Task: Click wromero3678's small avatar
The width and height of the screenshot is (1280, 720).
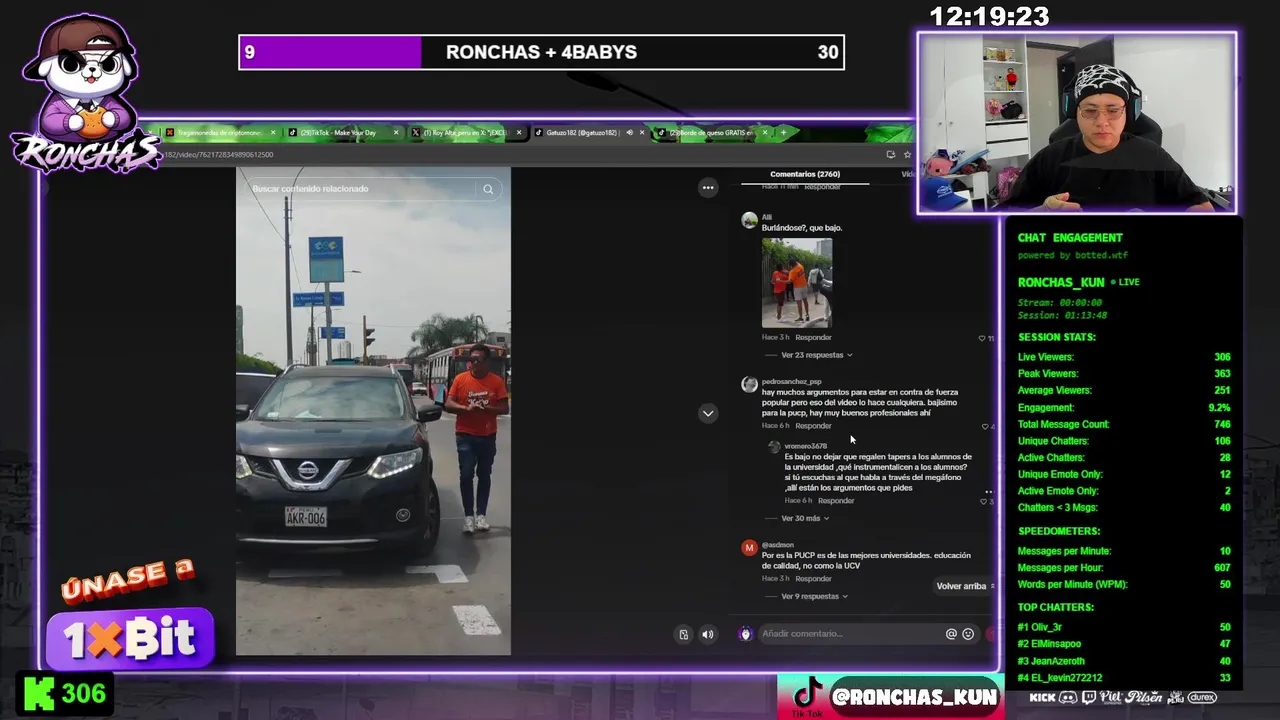Action: pyautogui.click(x=774, y=447)
